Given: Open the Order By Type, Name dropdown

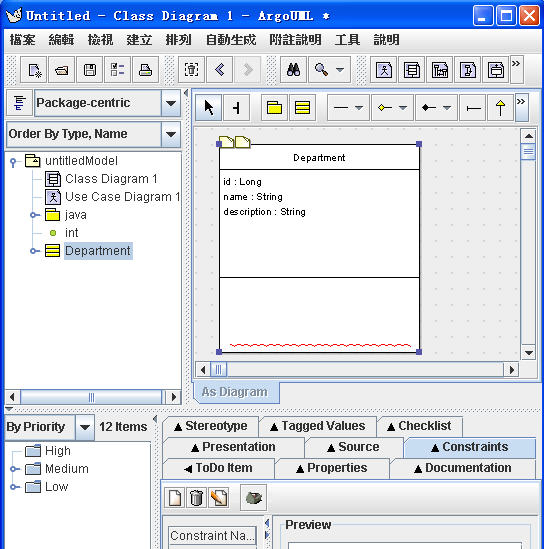Looking at the screenshot, I should point(171,134).
